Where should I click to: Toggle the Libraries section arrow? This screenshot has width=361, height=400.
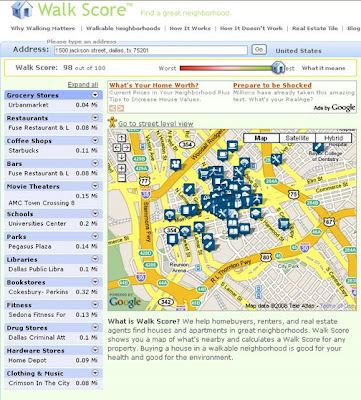[95, 259]
